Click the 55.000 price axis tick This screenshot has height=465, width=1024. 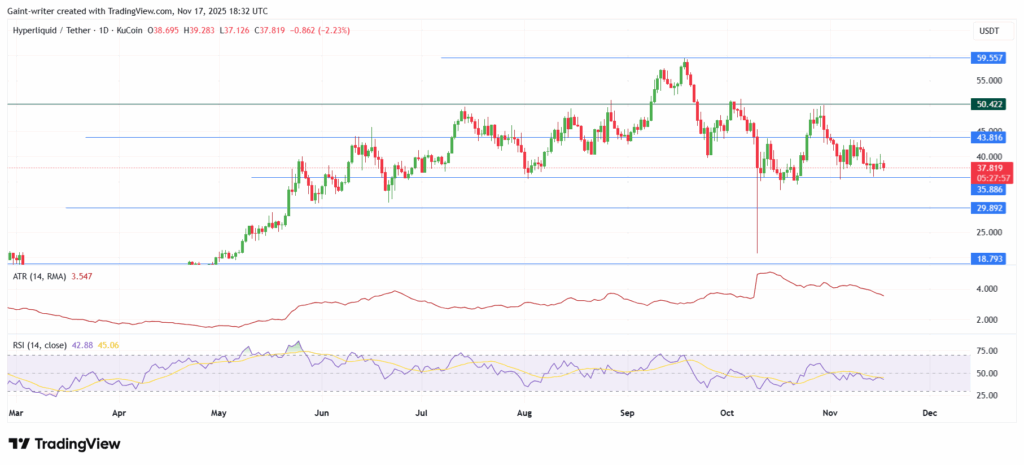[x=991, y=80]
